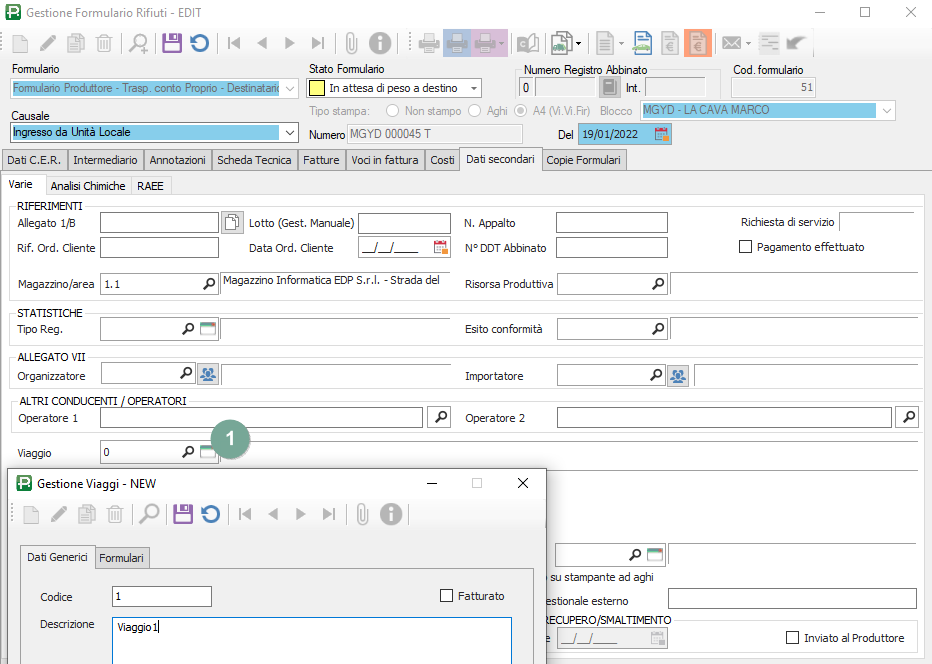932x664 pixels.
Task: Open the Analisi Chimiche sub-tab
Action: (88, 186)
